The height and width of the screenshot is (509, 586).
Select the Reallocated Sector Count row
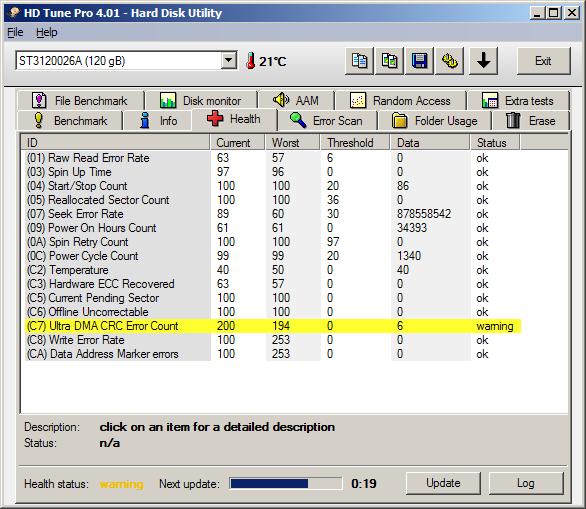273,200
